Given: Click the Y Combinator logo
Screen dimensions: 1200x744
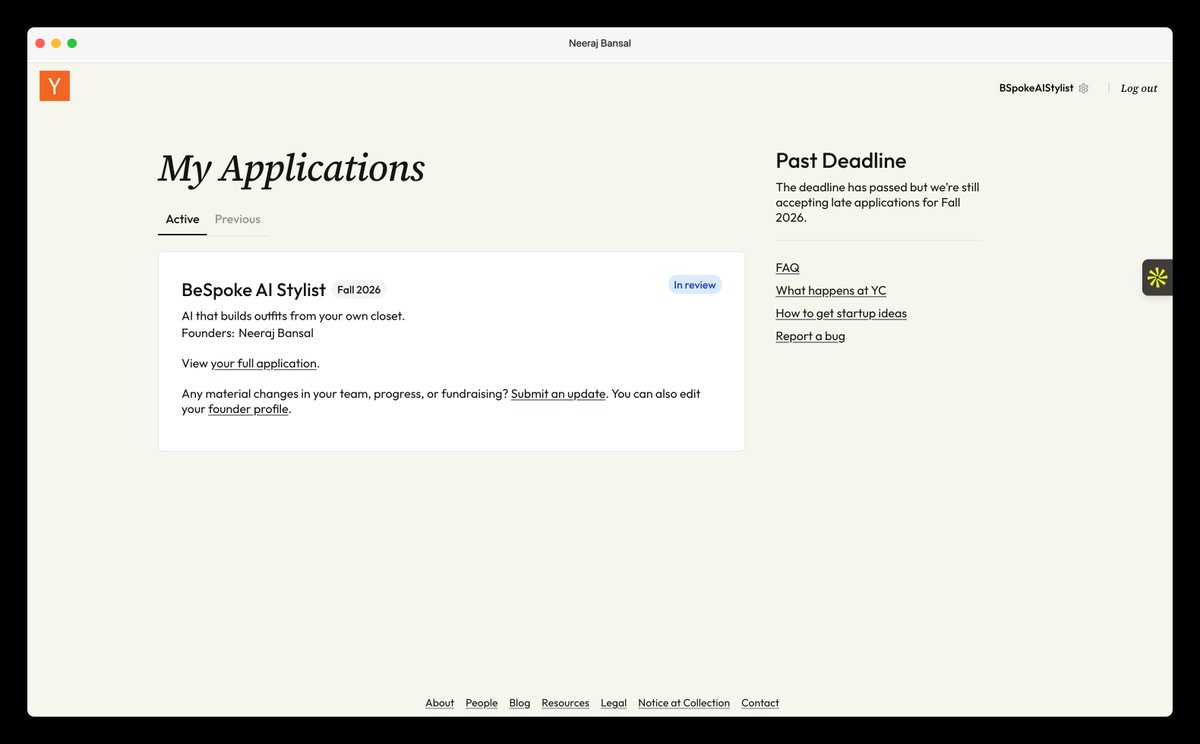Looking at the screenshot, I should pos(54,86).
